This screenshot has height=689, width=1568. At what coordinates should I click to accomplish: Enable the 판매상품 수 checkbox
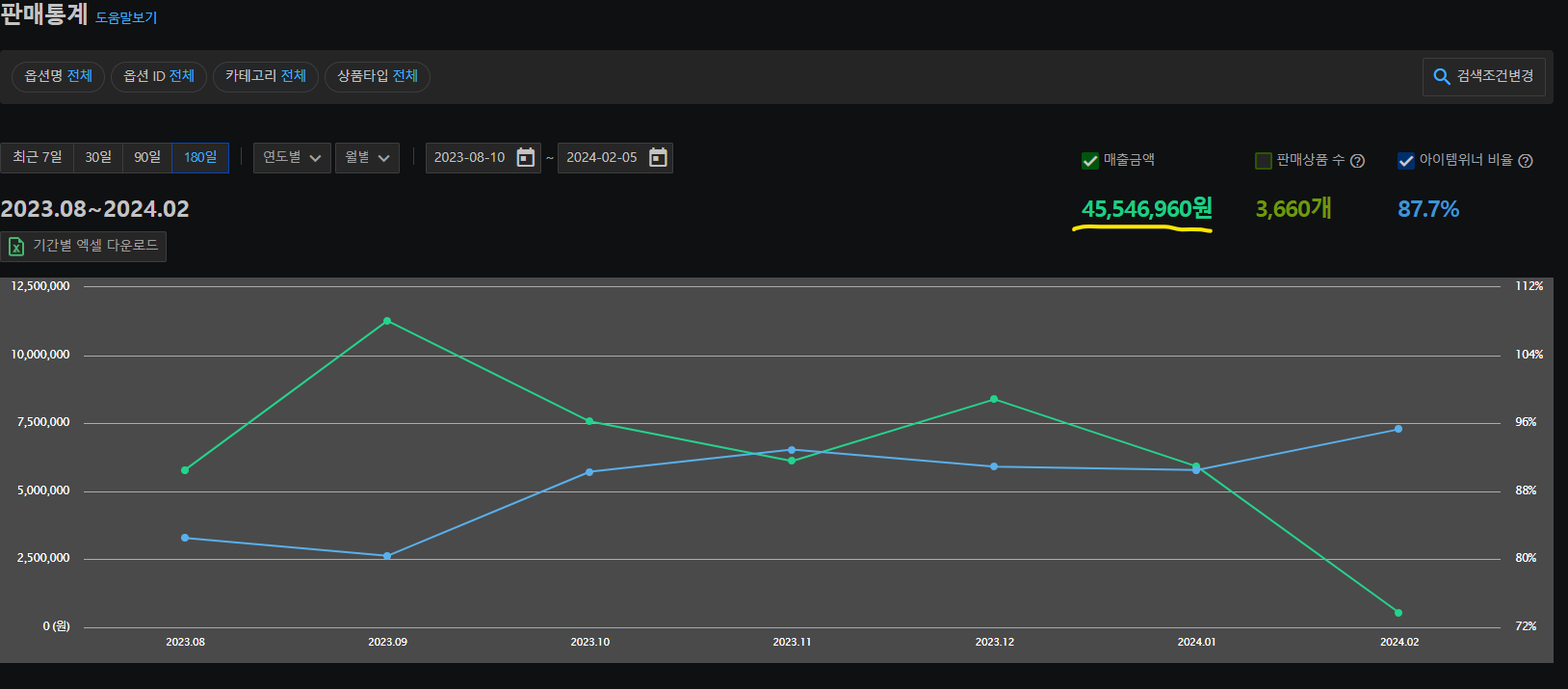pos(1264,161)
